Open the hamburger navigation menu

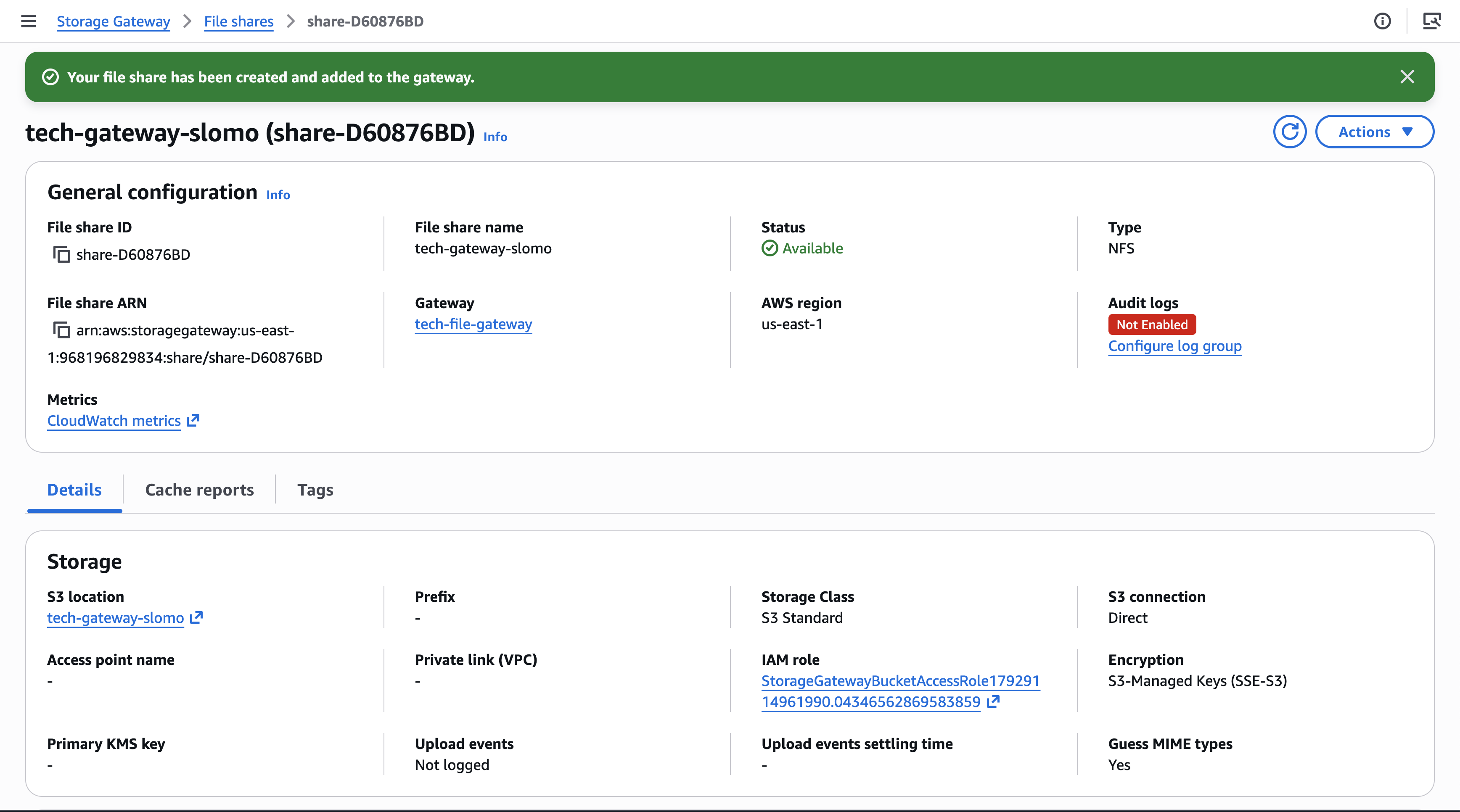28,21
